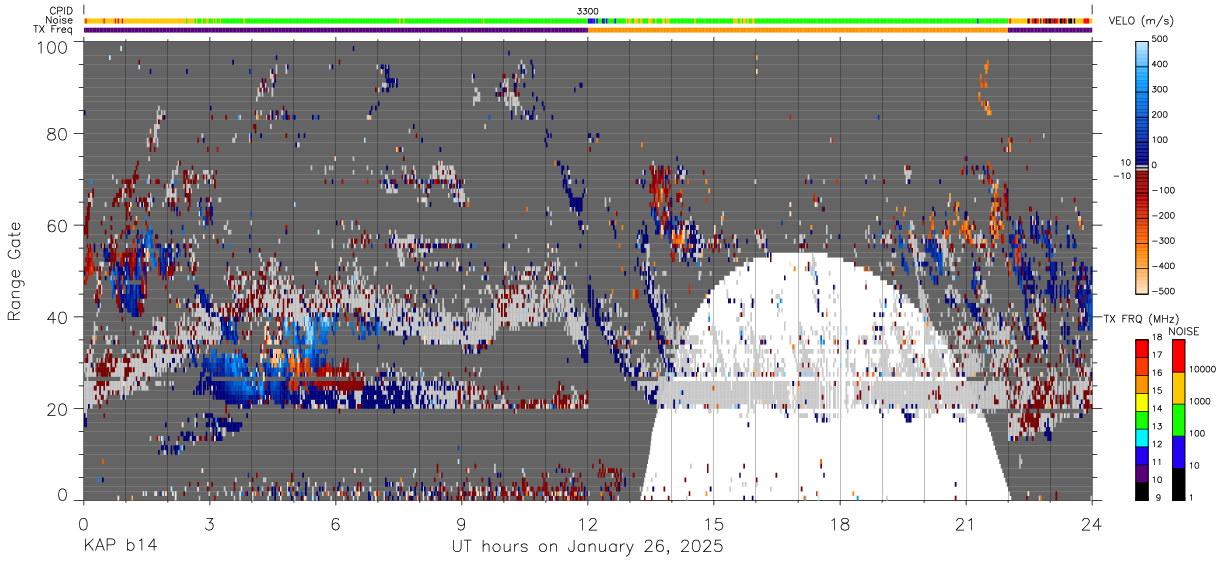Click the UT hours date axis title
The height and width of the screenshot is (567, 1228).
(x=586, y=547)
